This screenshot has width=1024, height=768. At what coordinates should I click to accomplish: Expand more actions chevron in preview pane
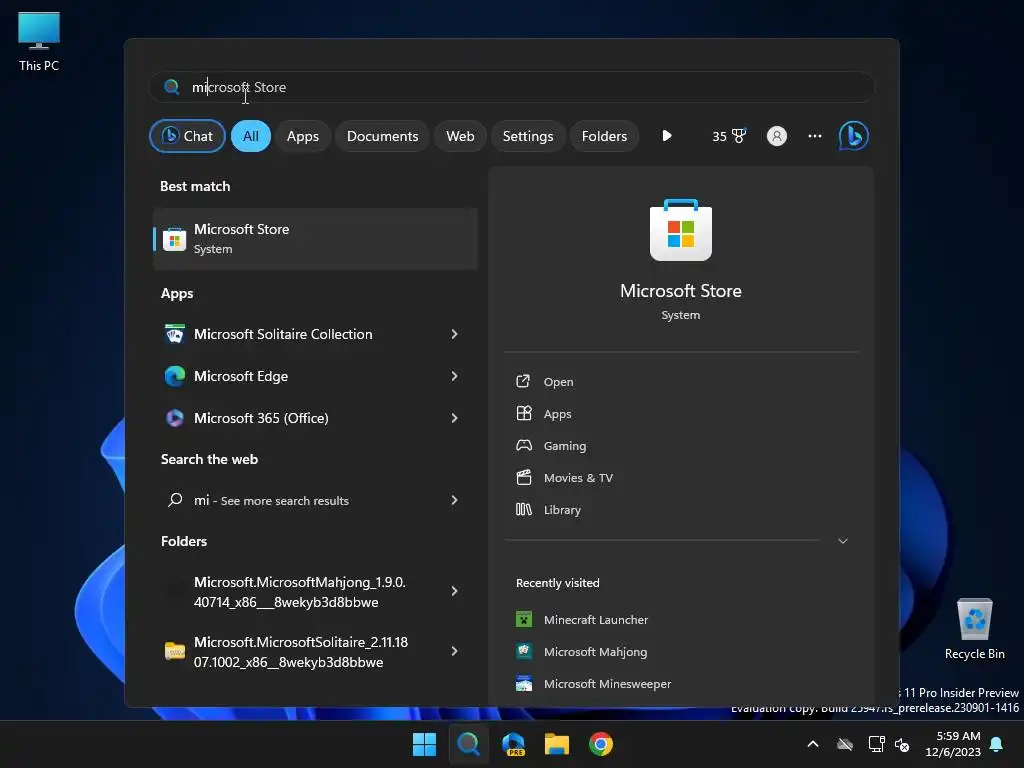click(x=842, y=541)
